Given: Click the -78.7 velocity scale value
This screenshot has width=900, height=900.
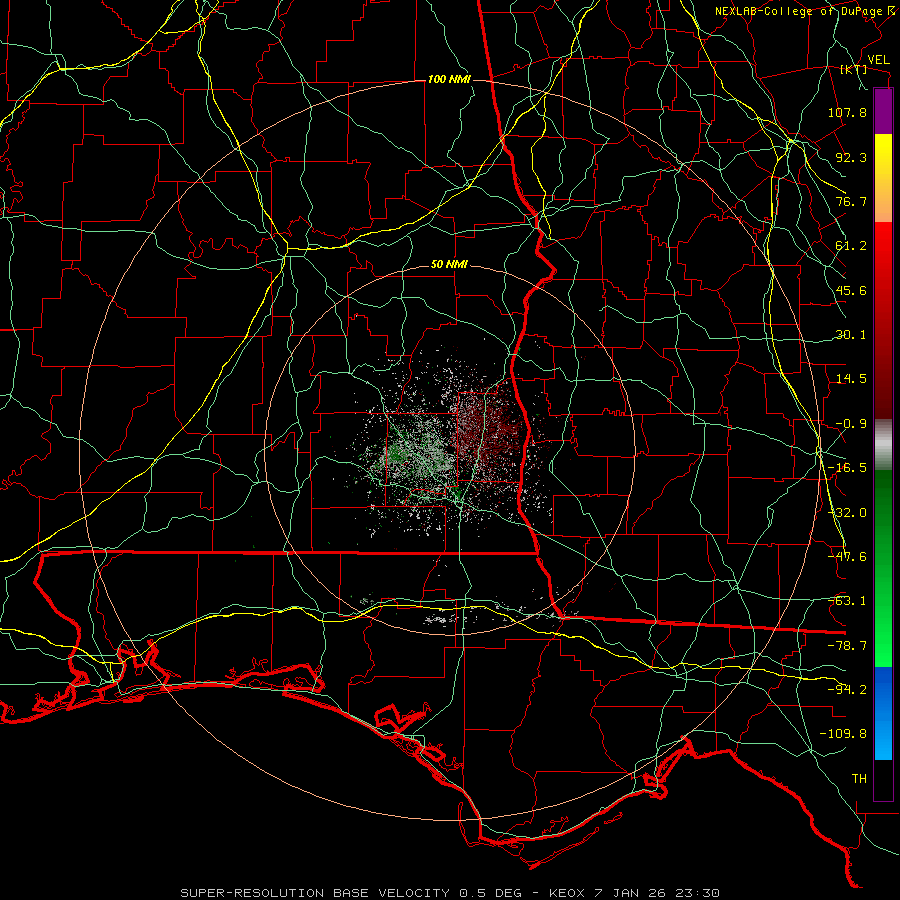Looking at the screenshot, I should 847,646.
